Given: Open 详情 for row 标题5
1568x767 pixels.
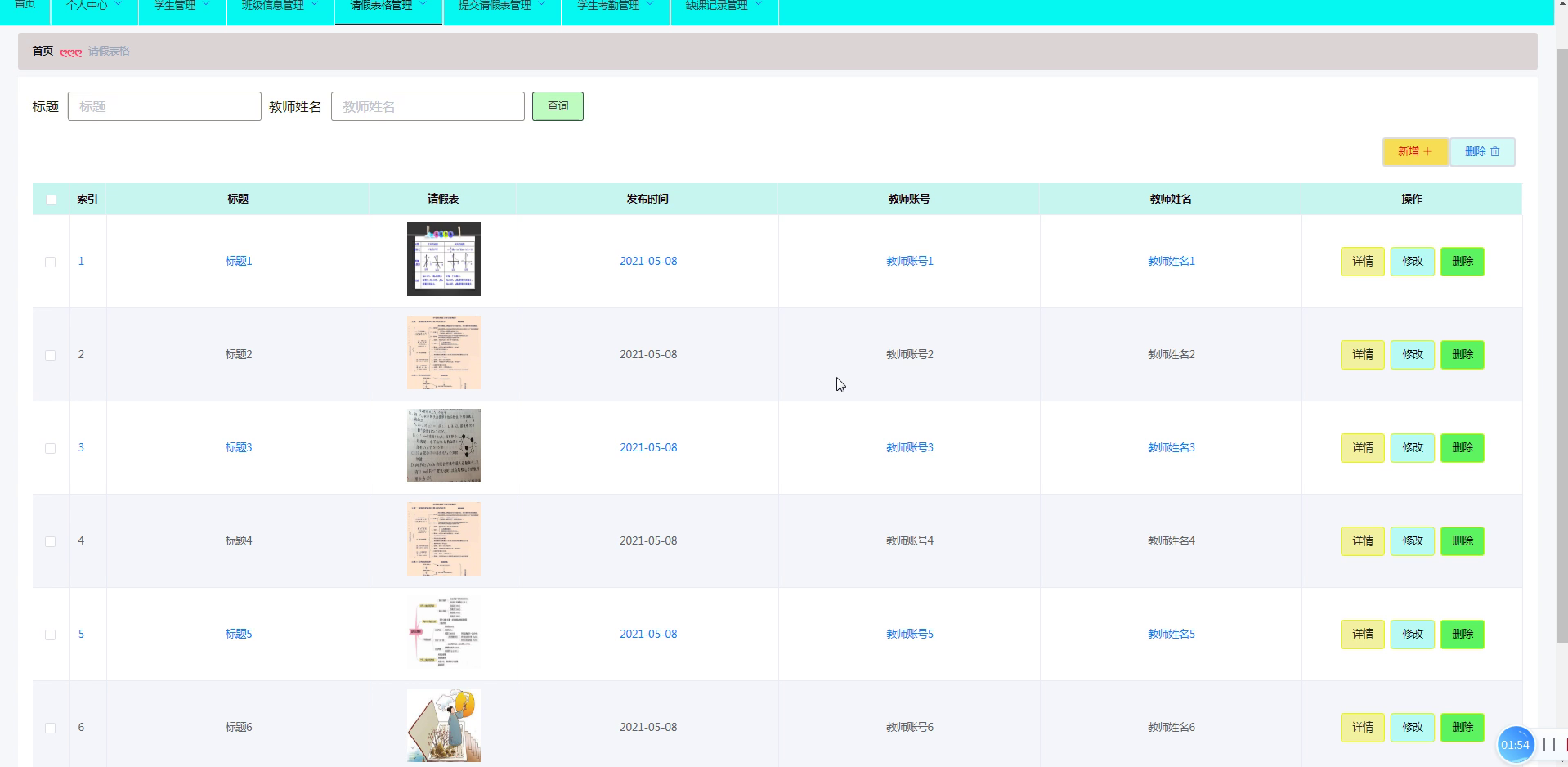Looking at the screenshot, I should pyautogui.click(x=1363, y=635).
